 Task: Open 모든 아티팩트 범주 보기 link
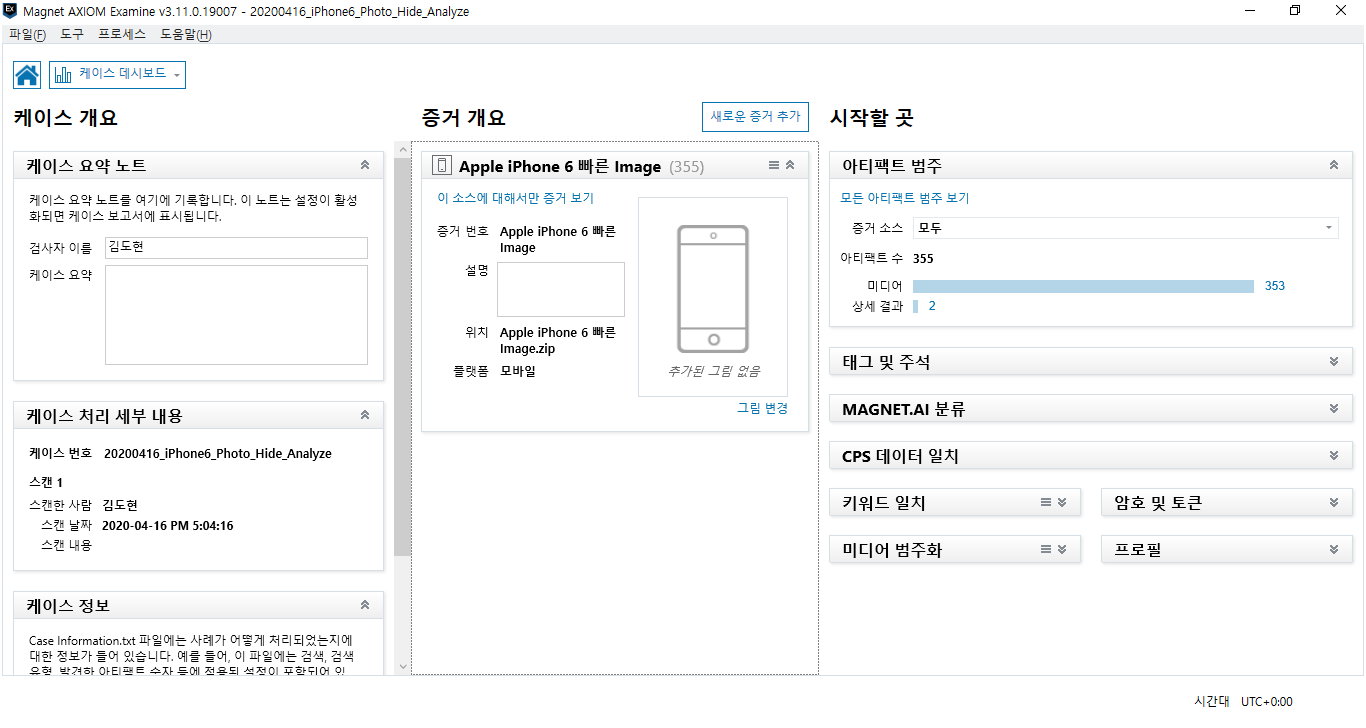pyautogui.click(x=905, y=199)
